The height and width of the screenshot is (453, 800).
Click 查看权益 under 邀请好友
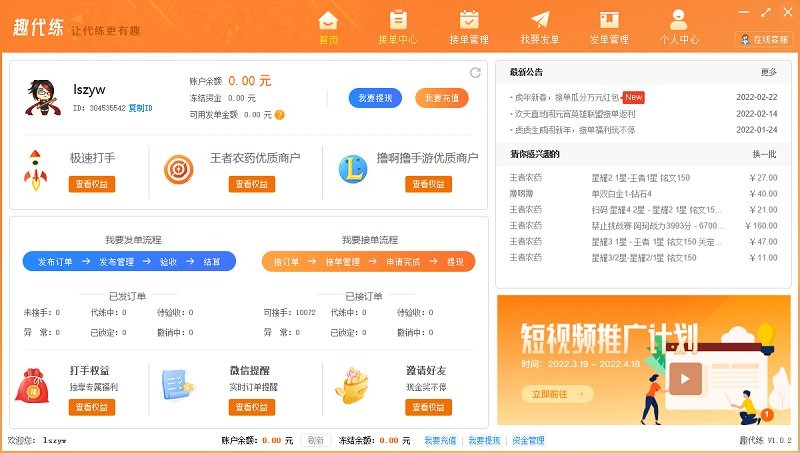point(428,407)
